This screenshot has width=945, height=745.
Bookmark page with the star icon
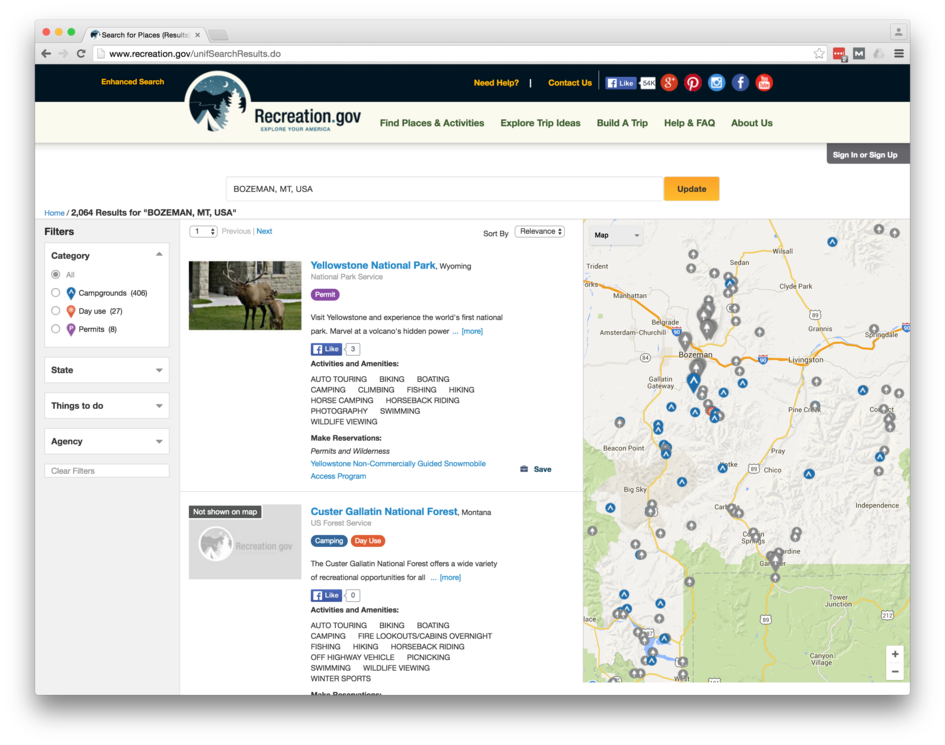(819, 54)
